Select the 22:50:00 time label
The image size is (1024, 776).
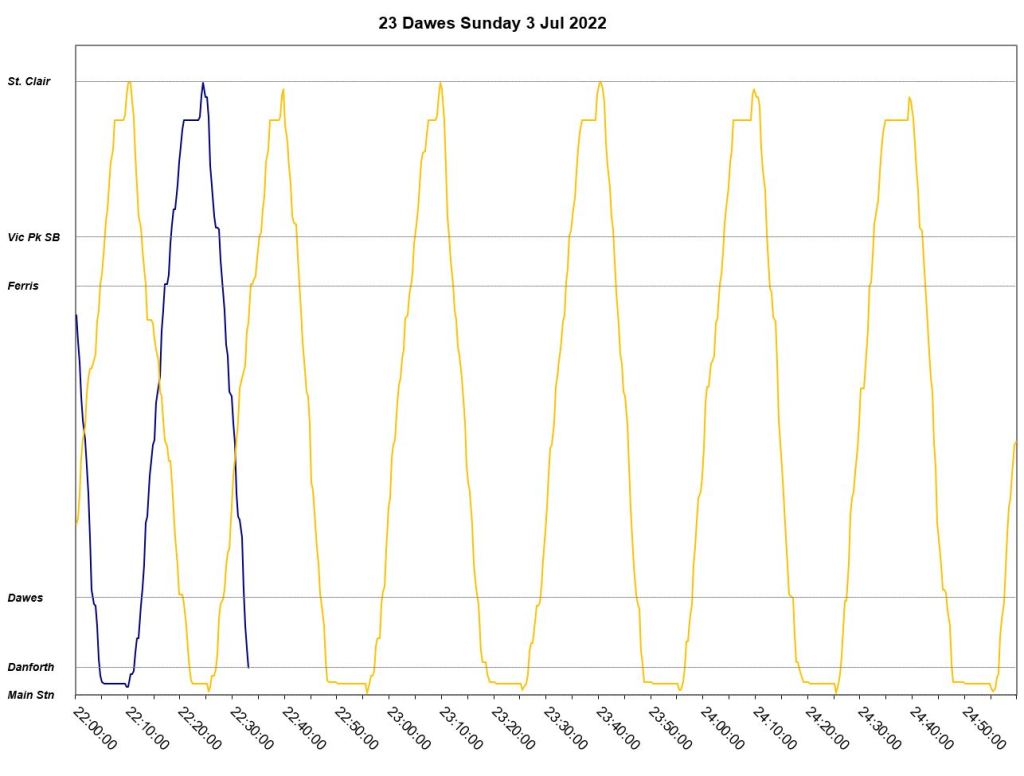click(x=358, y=729)
